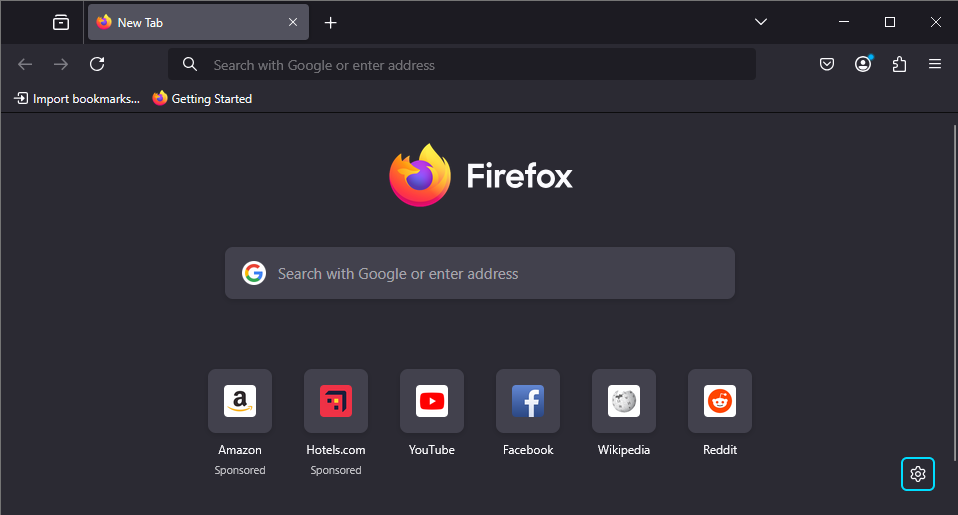Focus the top address bar field
Image resolution: width=958 pixels, height=515 pixels.
pos(462,64)
